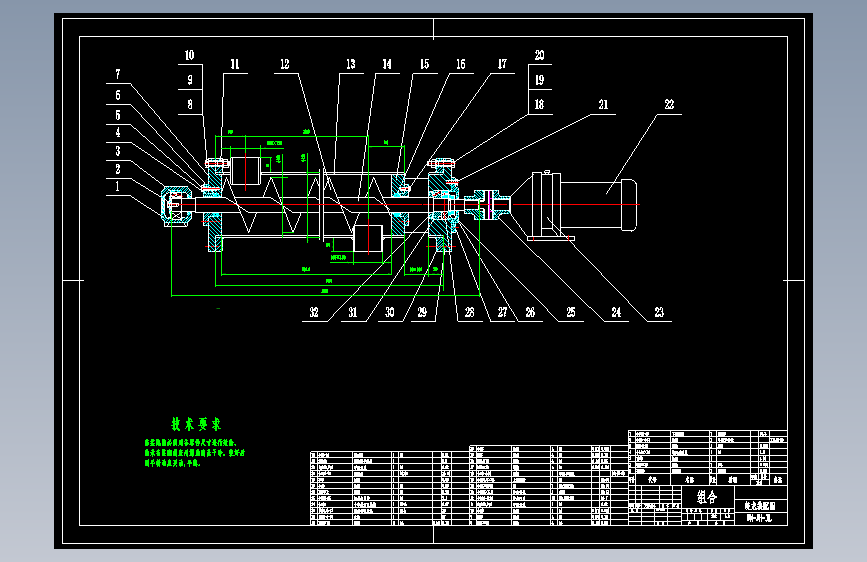Image resolution: width=867 pixels, height=562 pixels.
Task: Select part callout 16
Action: coord(461,64)
